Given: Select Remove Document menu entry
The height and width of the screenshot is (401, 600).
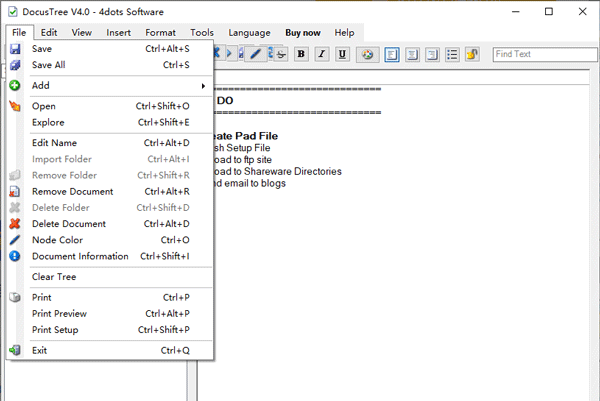Looking at the screenshot, I should point(110,191).
